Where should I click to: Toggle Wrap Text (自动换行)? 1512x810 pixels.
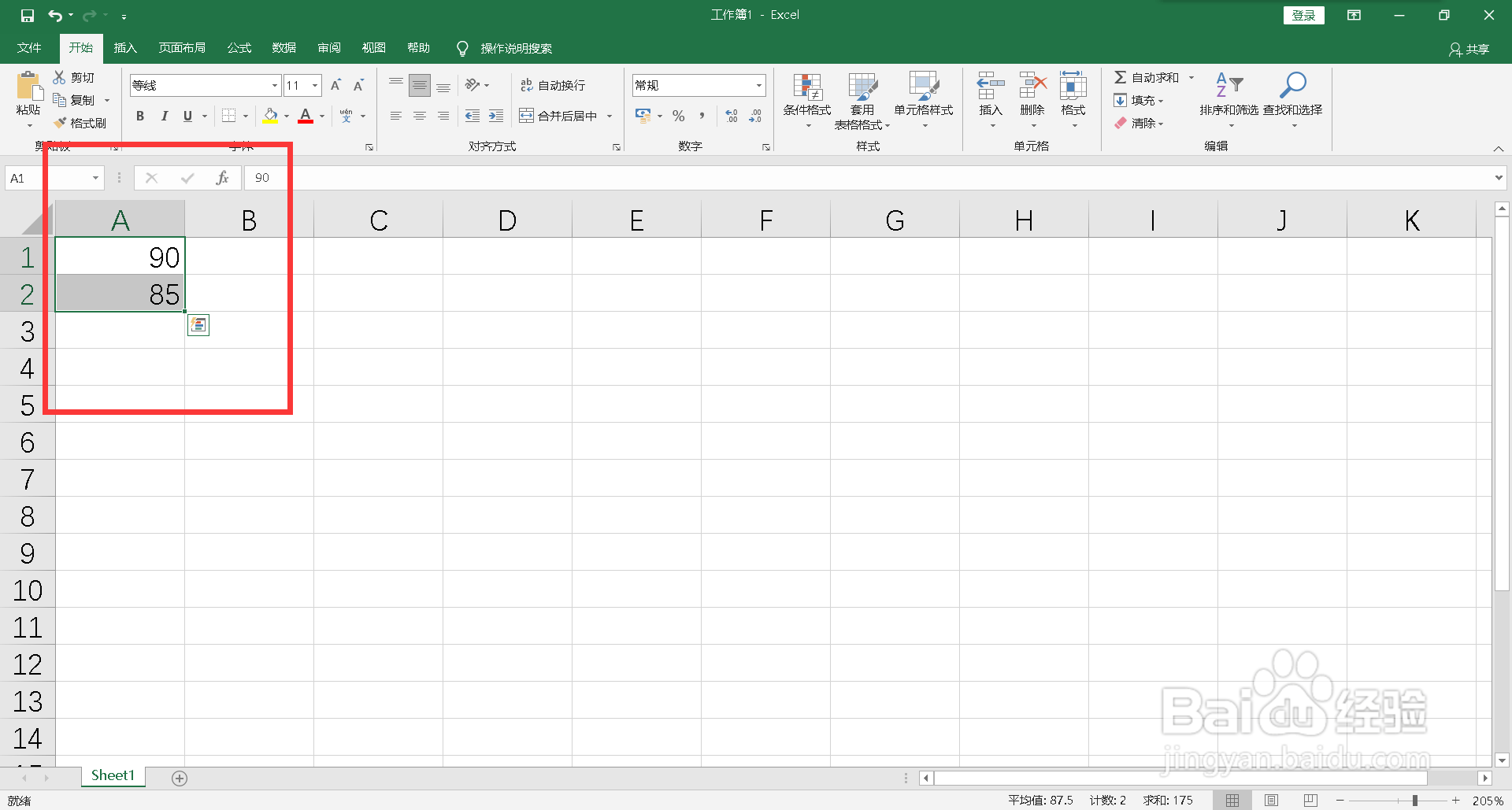[553, 85]
